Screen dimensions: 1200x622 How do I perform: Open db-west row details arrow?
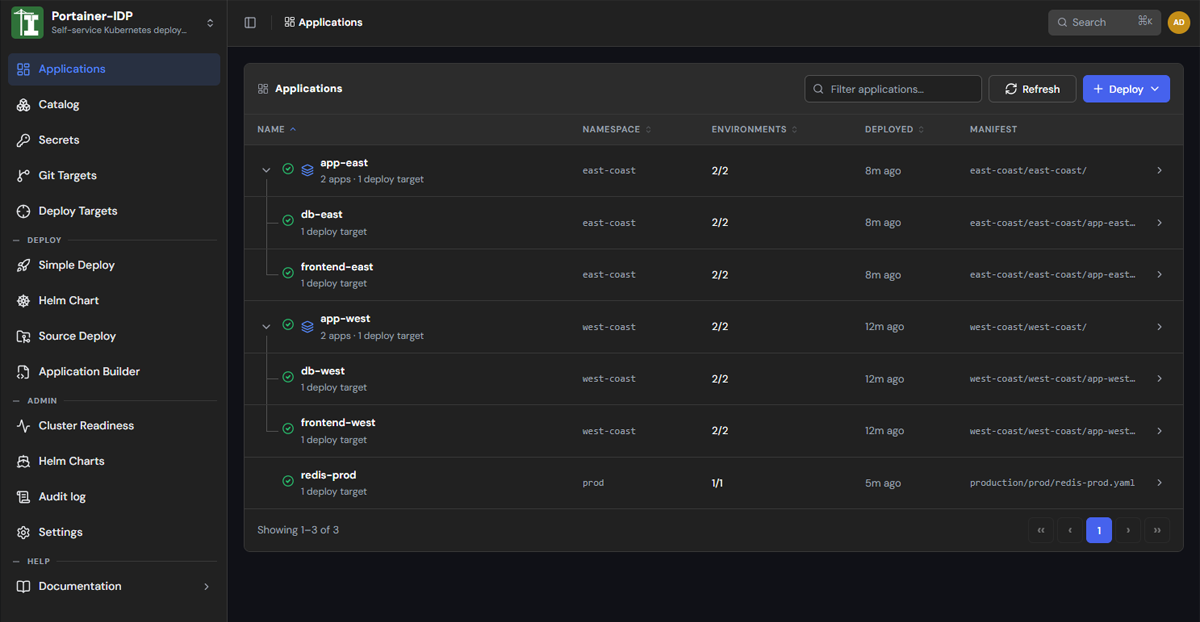(1159, 379)
